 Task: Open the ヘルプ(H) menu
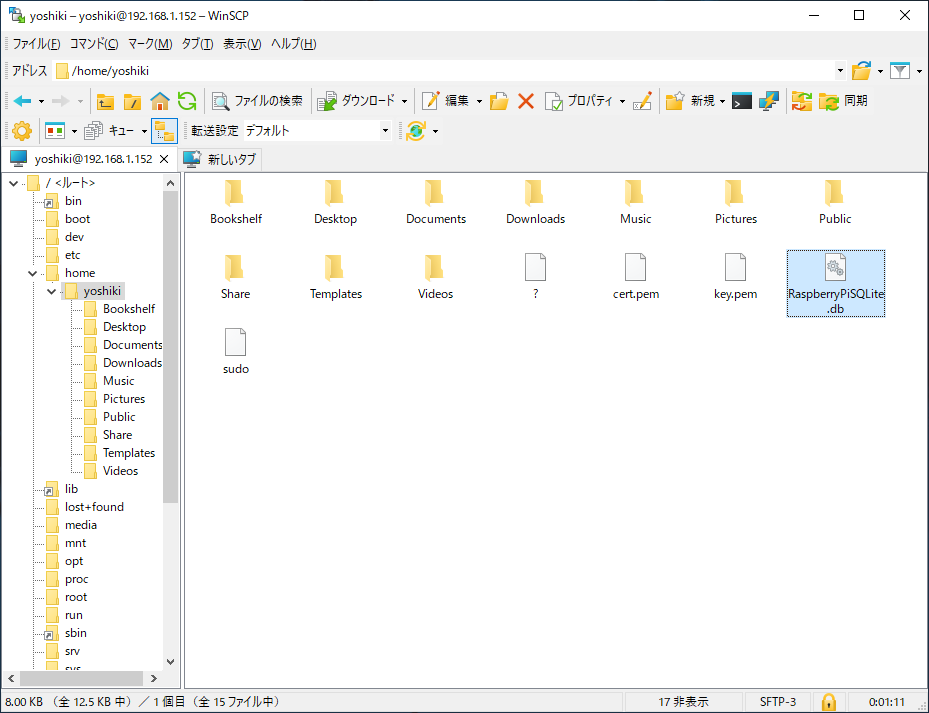293,44
